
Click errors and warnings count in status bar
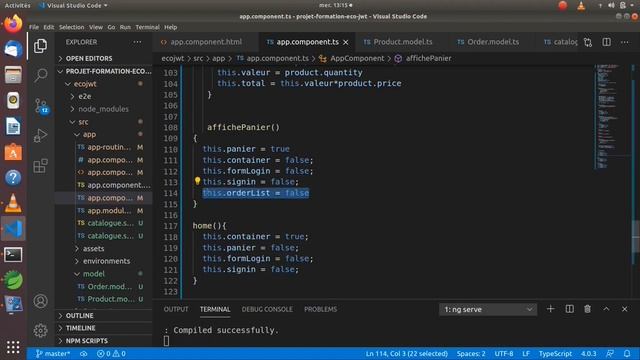coord(111,353)
